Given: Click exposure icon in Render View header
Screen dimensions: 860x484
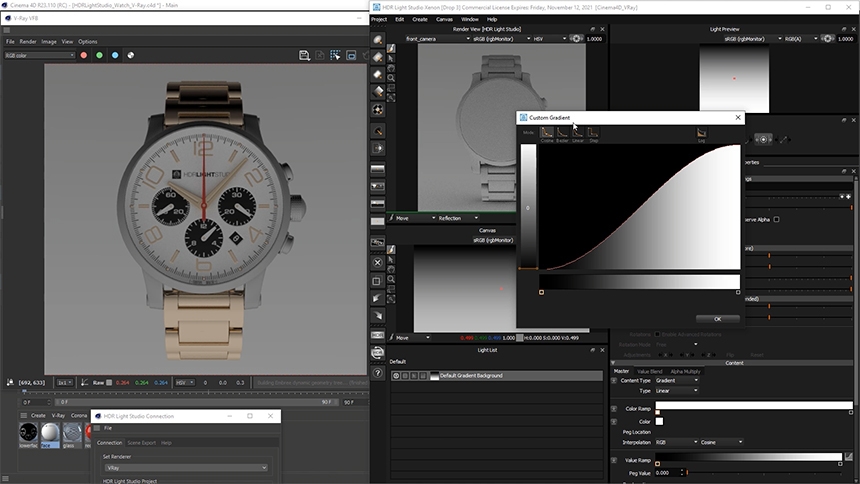Looking at the screenshot, I should (x=576, y=39).
